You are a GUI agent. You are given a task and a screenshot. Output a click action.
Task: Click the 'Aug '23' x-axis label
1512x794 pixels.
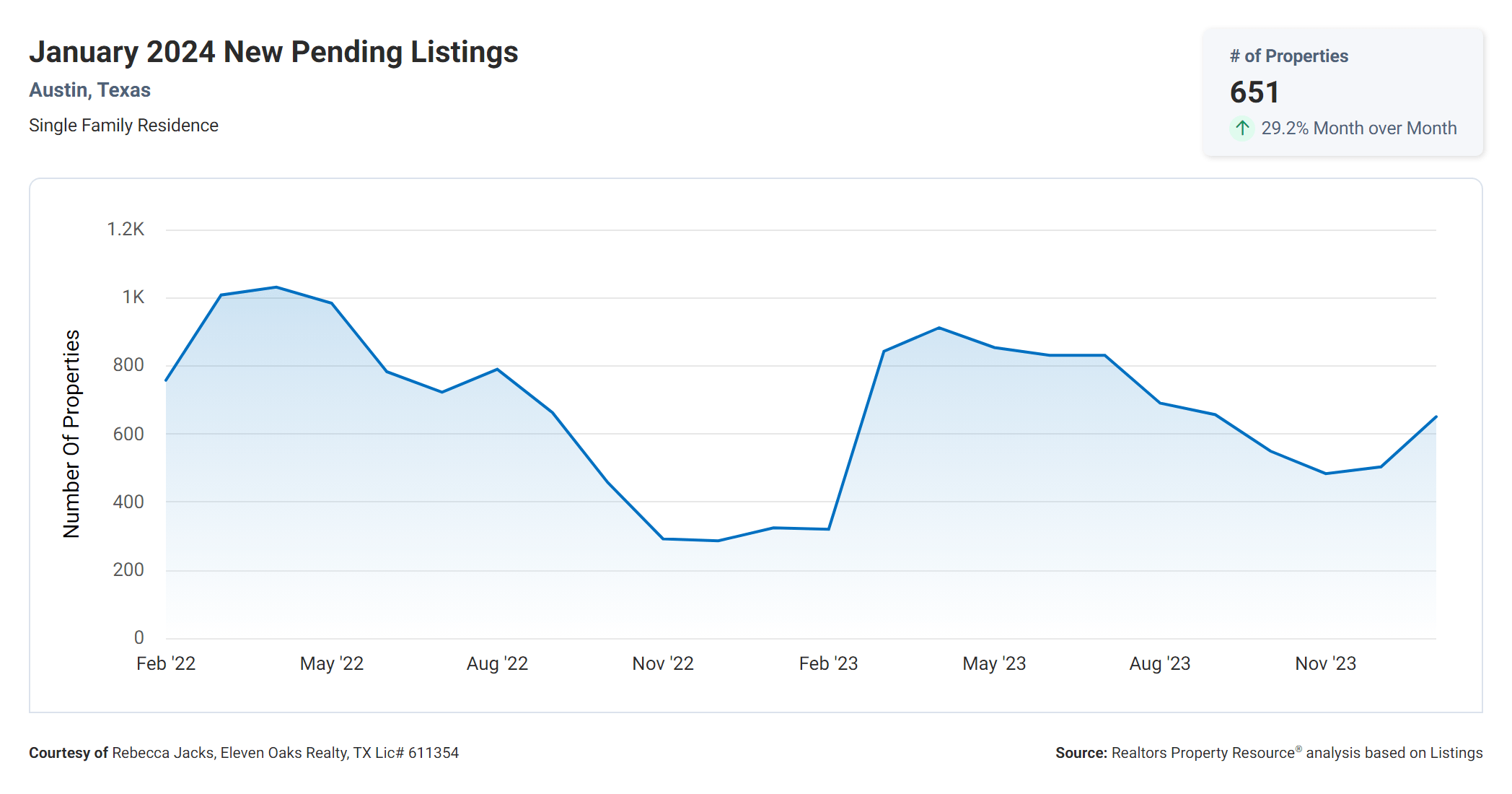[1159, 663]
